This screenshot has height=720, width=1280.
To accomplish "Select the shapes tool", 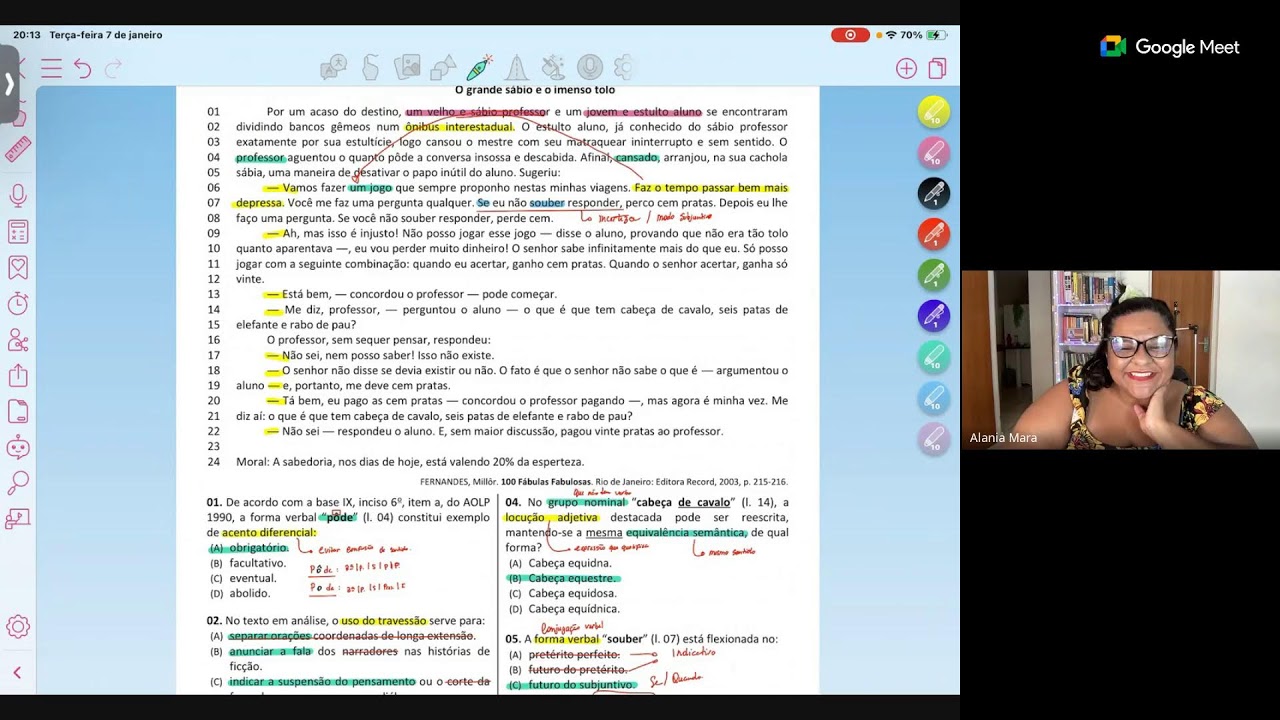I will coord(443,68).
